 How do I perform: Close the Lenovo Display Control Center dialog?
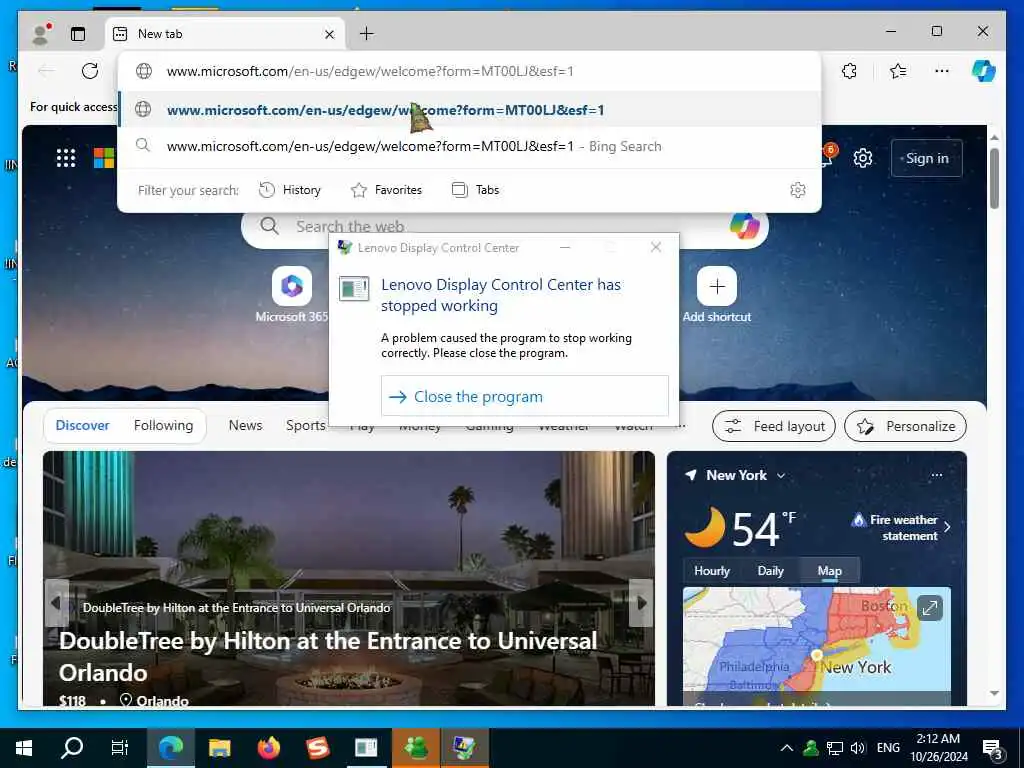tap(656, 247)
